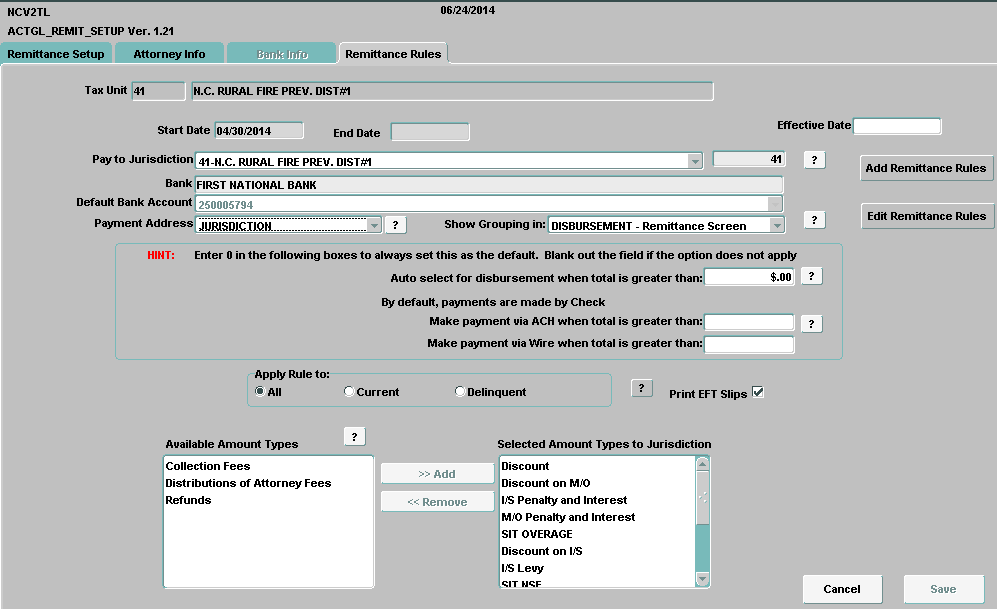Click the Bank name field
This screenshot has height=609, width=997.
[x=488, y=185]
